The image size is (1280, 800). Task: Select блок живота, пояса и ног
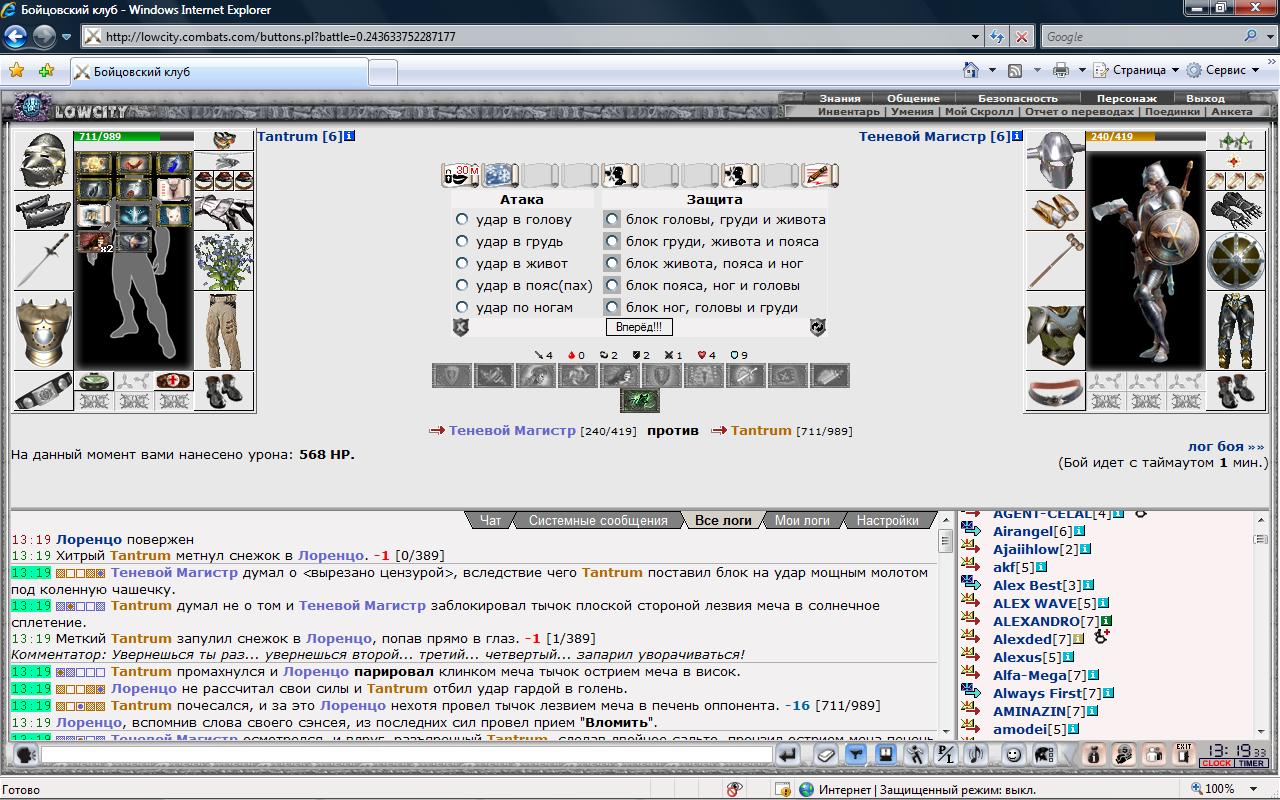(612, 263)
